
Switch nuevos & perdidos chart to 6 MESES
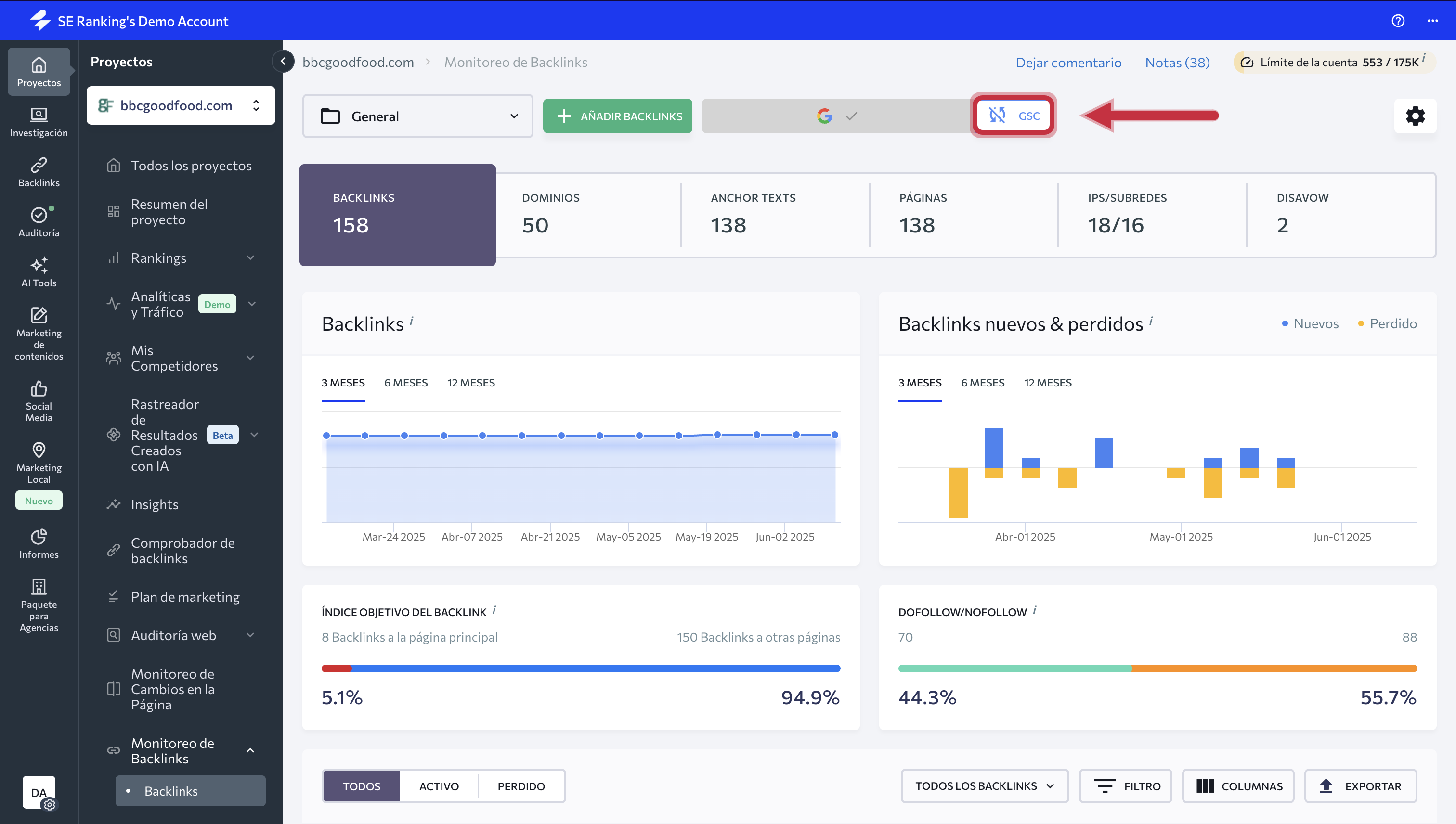click(983, 383)
